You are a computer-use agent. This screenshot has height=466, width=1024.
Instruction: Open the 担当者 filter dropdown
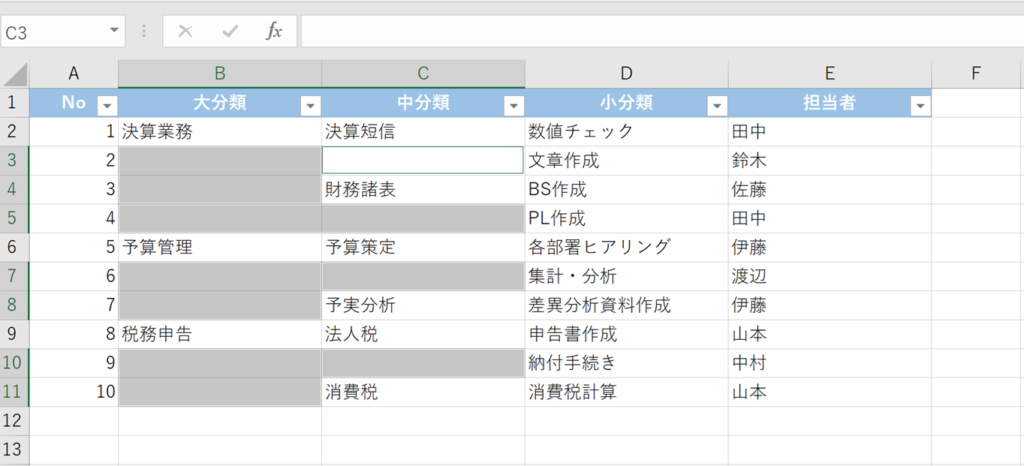[920, 105]
